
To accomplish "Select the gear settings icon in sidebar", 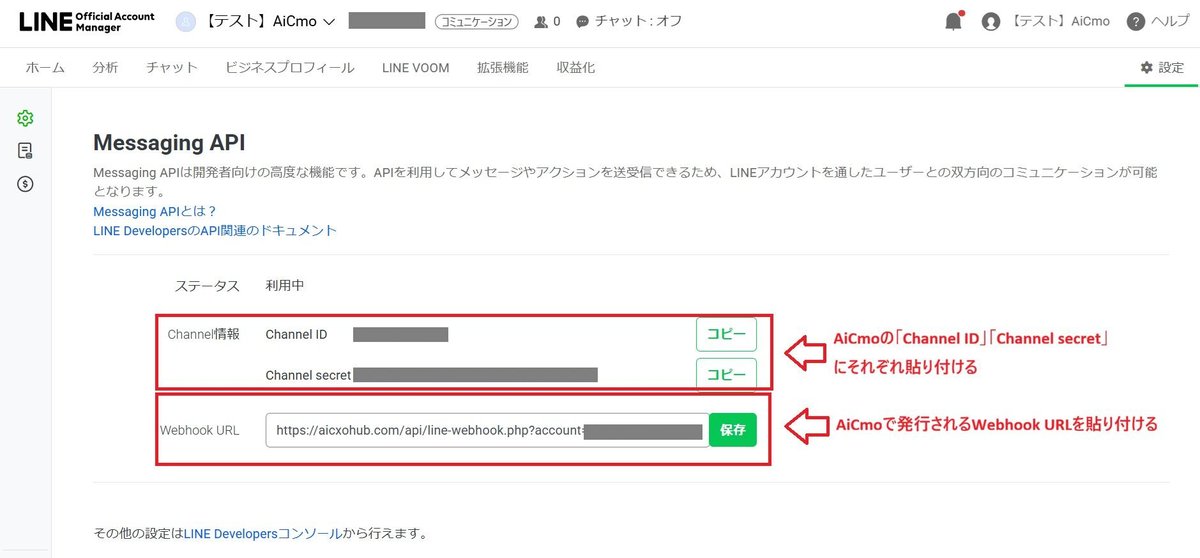I will click(x=26, y=118).
